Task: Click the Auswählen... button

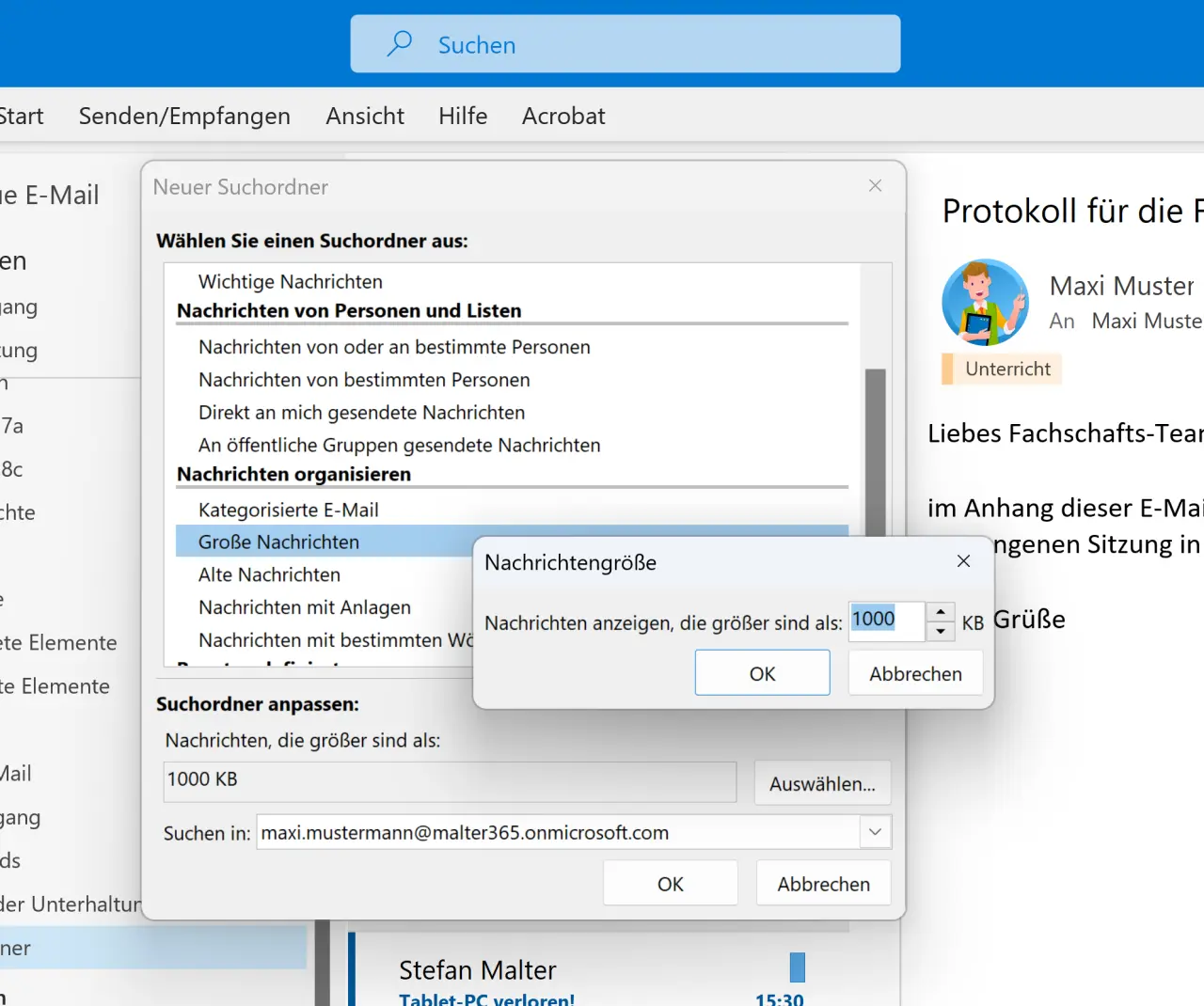Action: coord(822,783)
